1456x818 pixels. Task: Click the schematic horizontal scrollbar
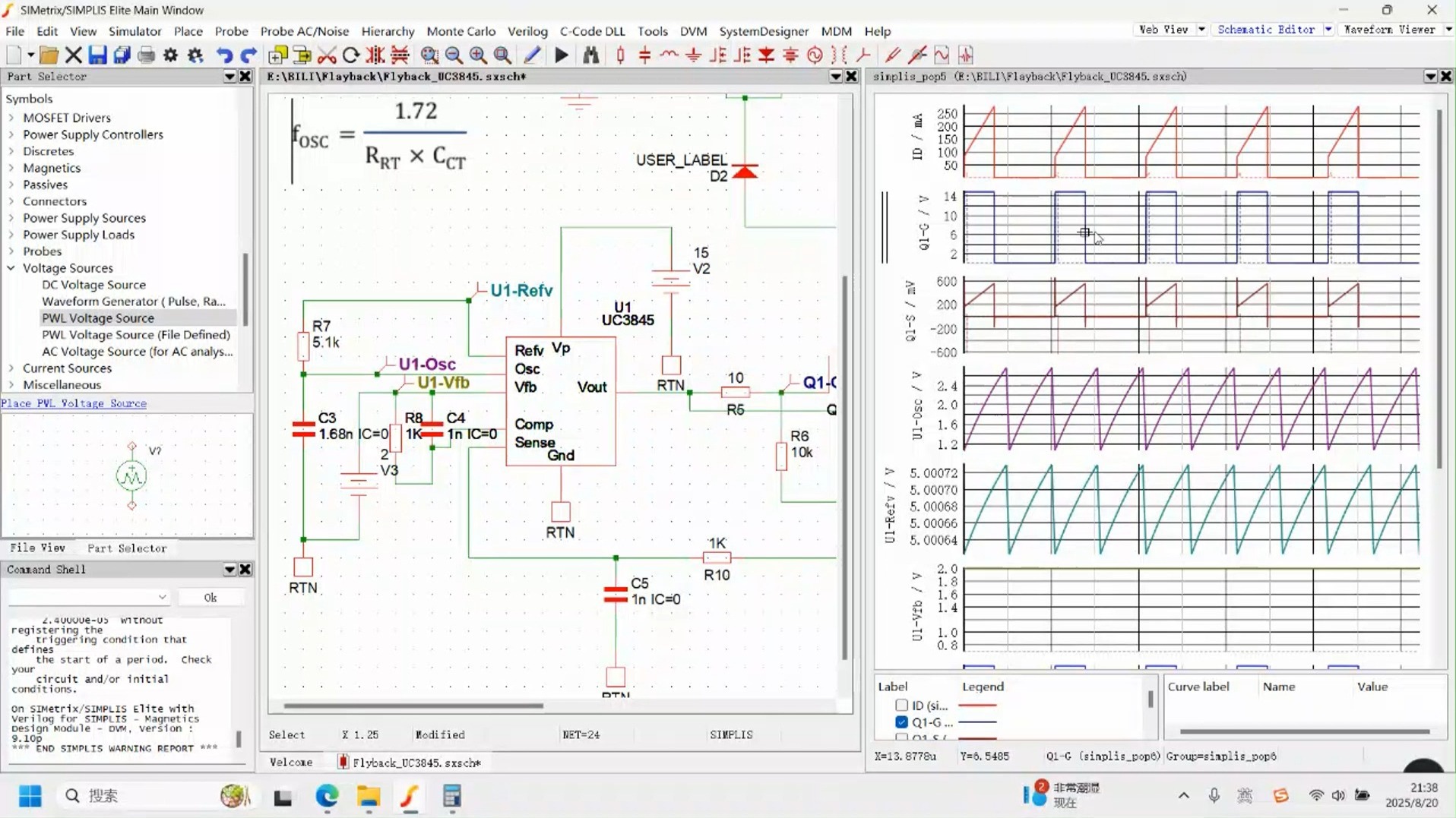tap(413, 706)
